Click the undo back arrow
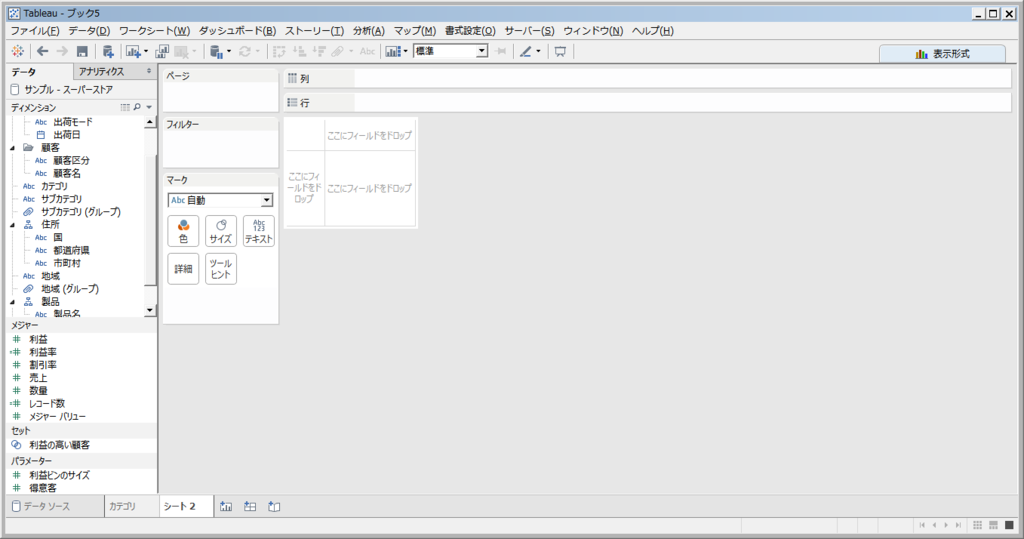Viewport: 1024px width, 539px height. tap(42, 51)
